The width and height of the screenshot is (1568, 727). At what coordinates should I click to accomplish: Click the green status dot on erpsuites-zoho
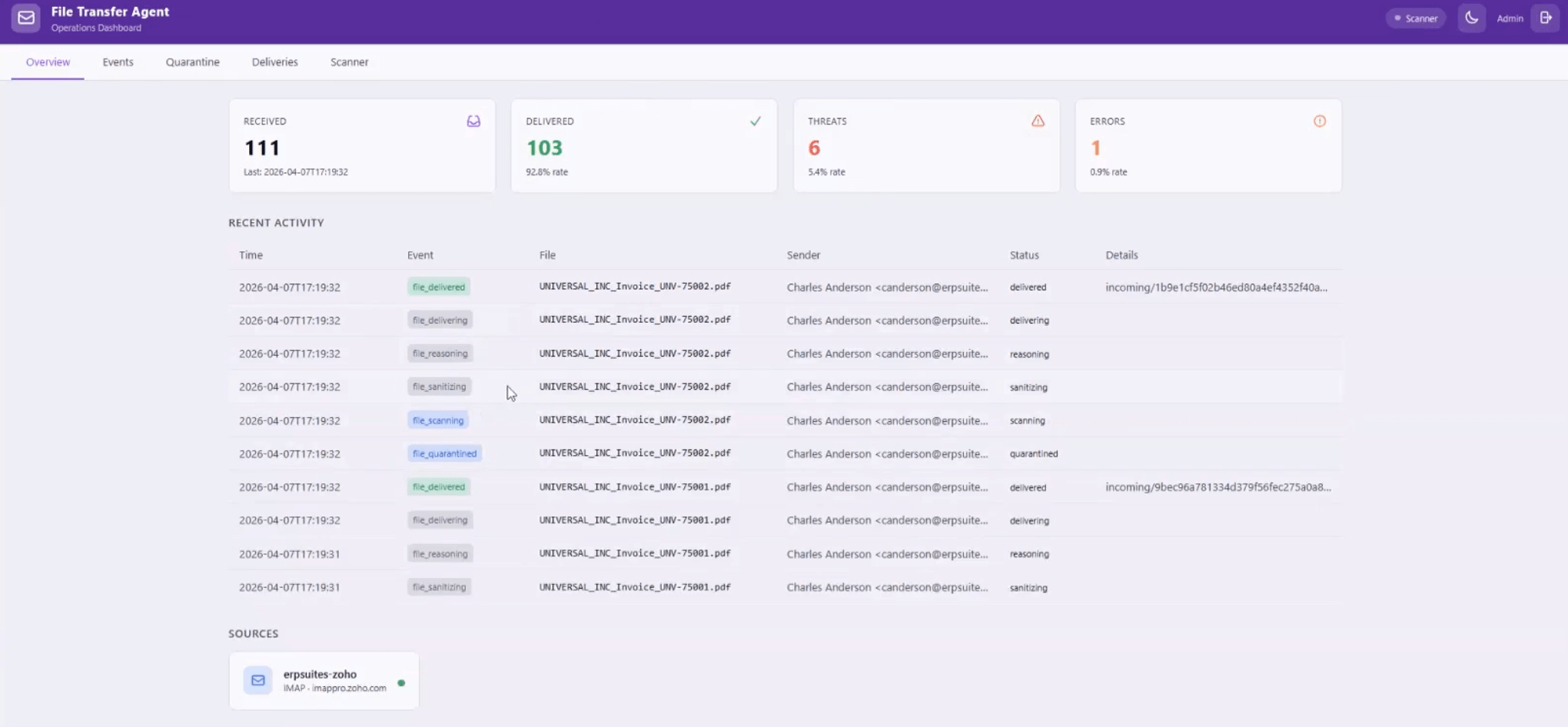[x=401, y=682]
